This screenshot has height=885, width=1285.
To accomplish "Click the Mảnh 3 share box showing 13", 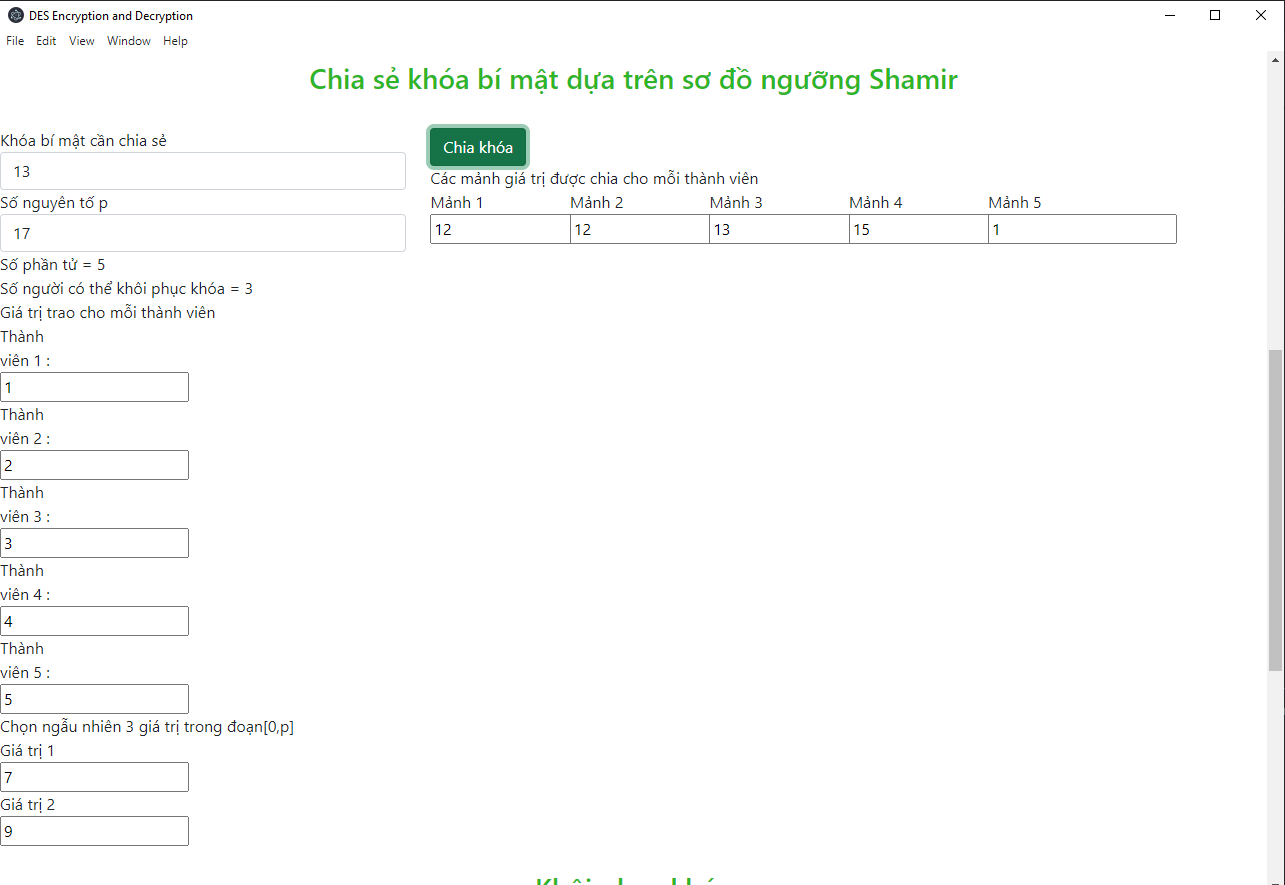I will coord(779,229).
